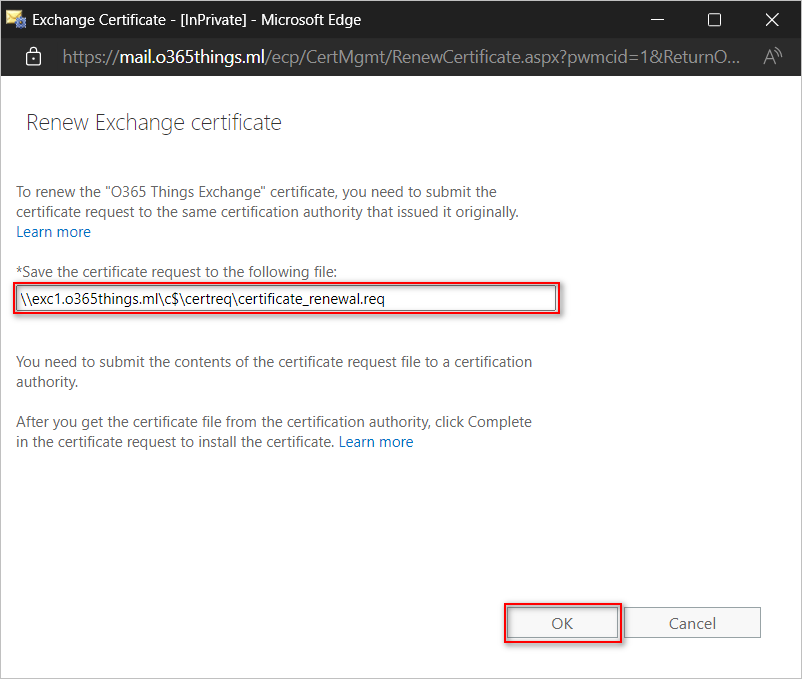
Task: Click the certificate request file path field
Action: tap(286, 299)
